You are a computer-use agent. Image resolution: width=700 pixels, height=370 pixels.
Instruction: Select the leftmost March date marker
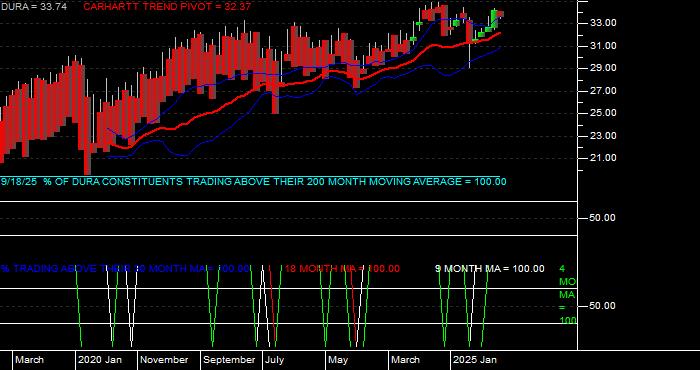pyautogui.click(x=29, y=360)
